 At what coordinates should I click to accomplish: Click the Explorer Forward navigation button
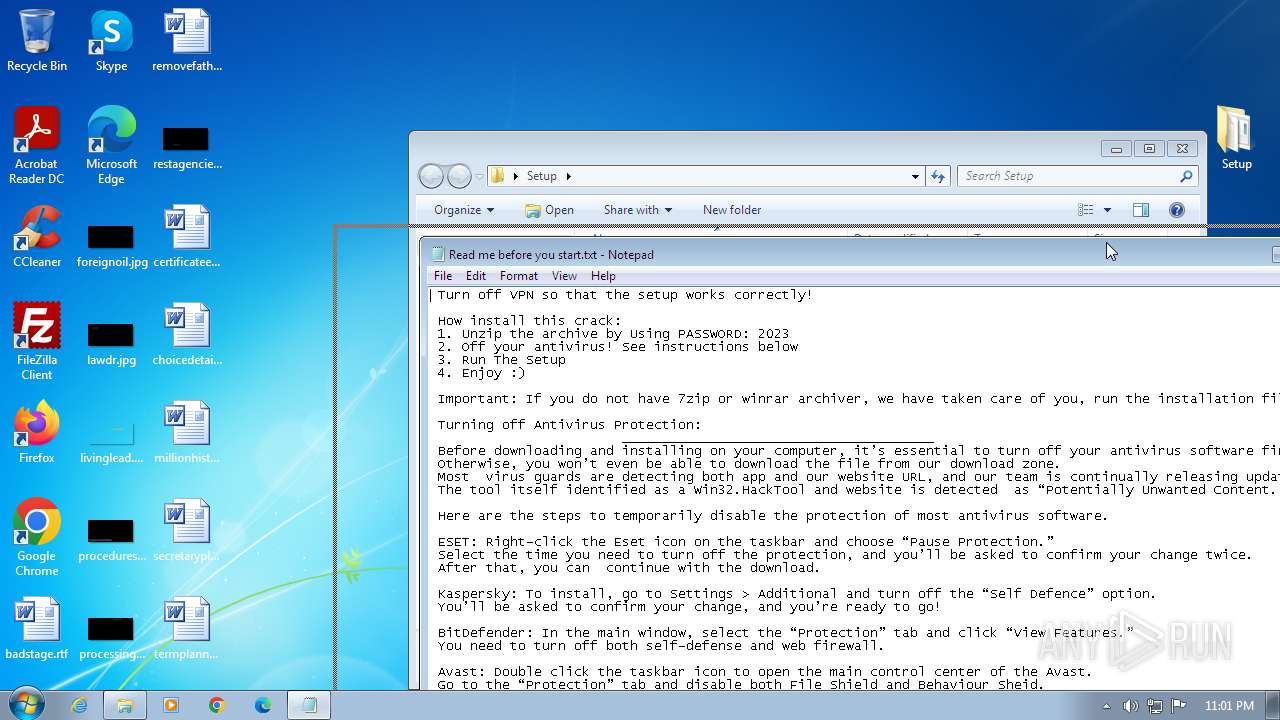(x=459, y=176)
